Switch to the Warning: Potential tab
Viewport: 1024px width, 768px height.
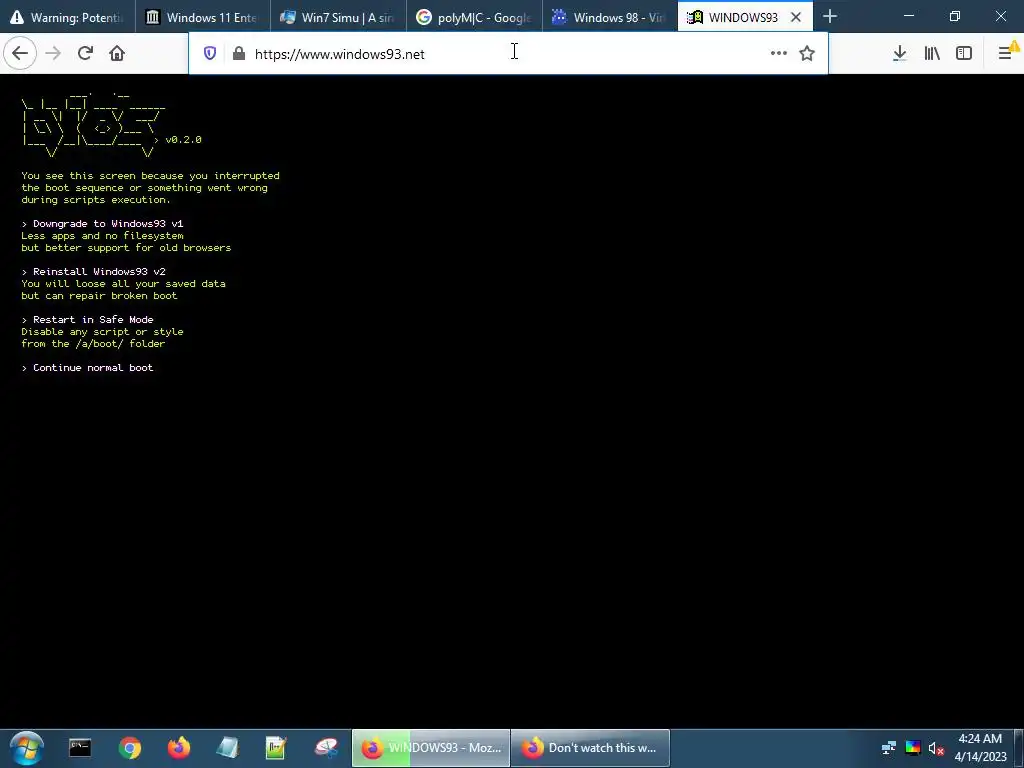(68, 17)
